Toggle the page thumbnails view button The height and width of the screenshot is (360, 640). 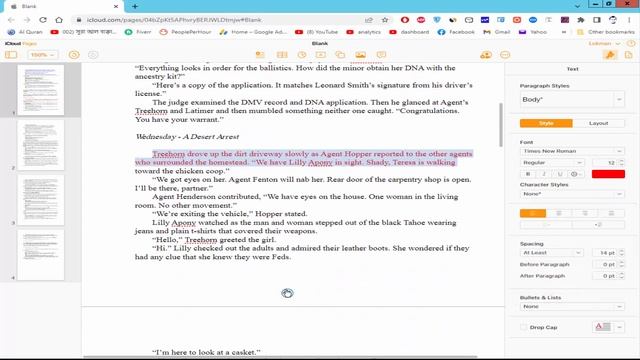[x=11, y=55]
